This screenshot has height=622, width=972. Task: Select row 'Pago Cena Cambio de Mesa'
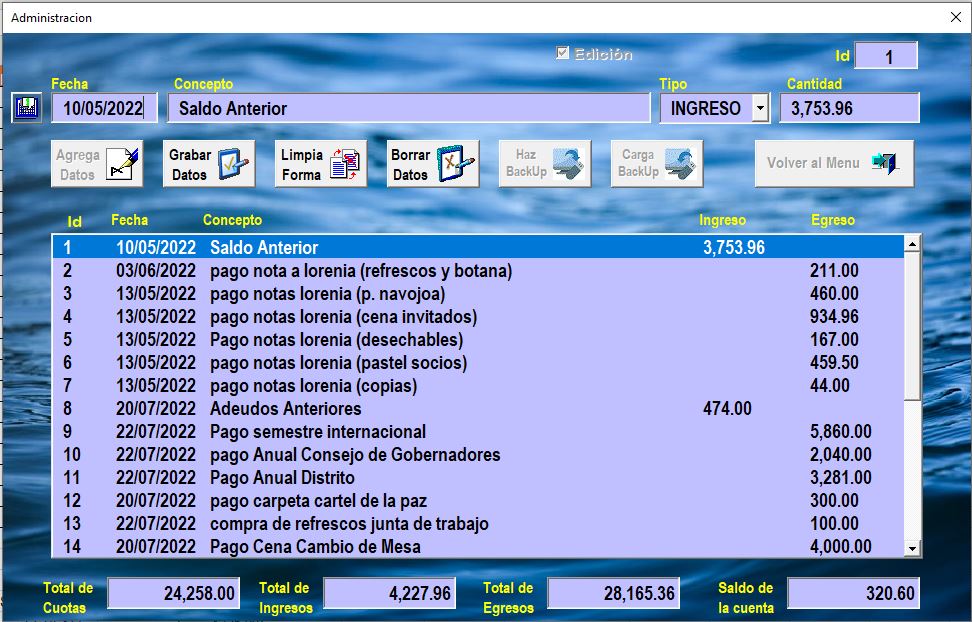tap(478, 546)
